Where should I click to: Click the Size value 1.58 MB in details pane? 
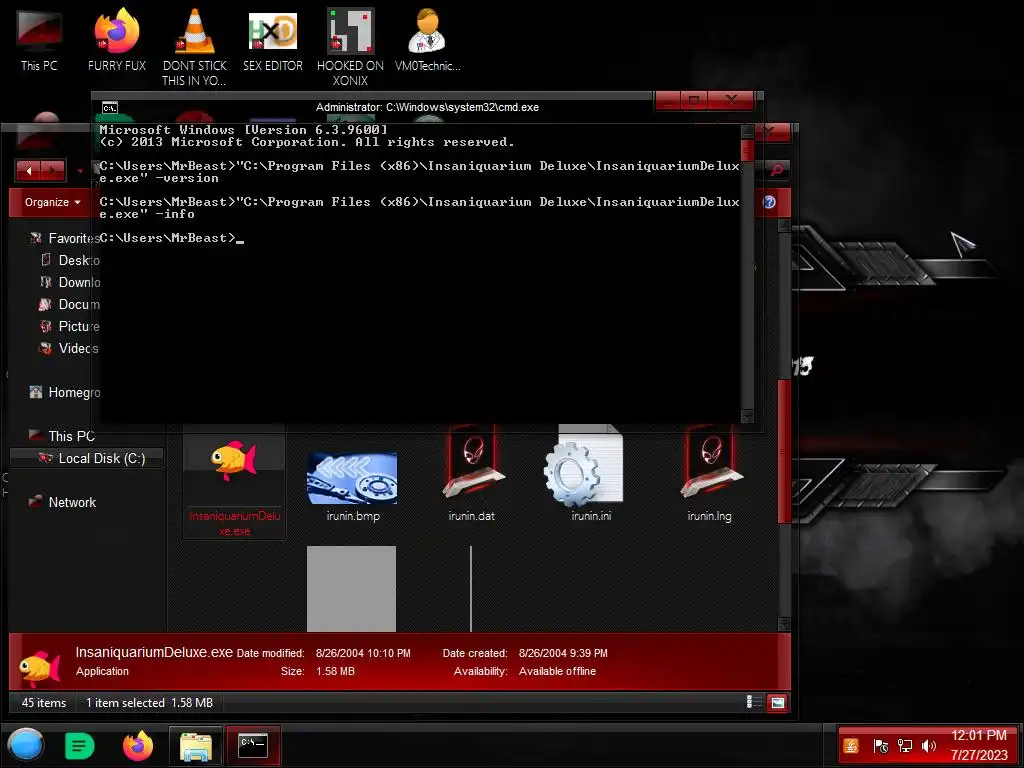tap(335, 671)
